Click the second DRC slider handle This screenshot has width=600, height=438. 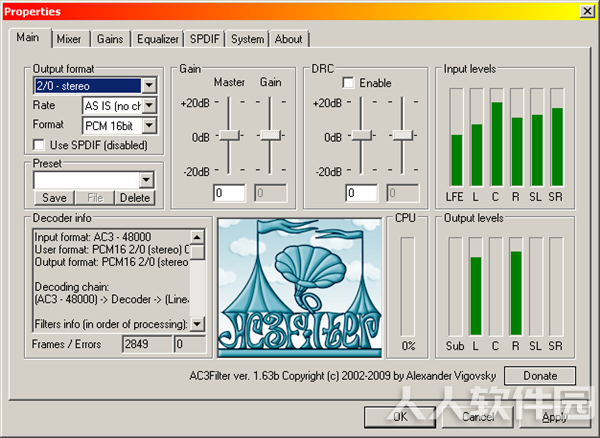tap(403, 135)
